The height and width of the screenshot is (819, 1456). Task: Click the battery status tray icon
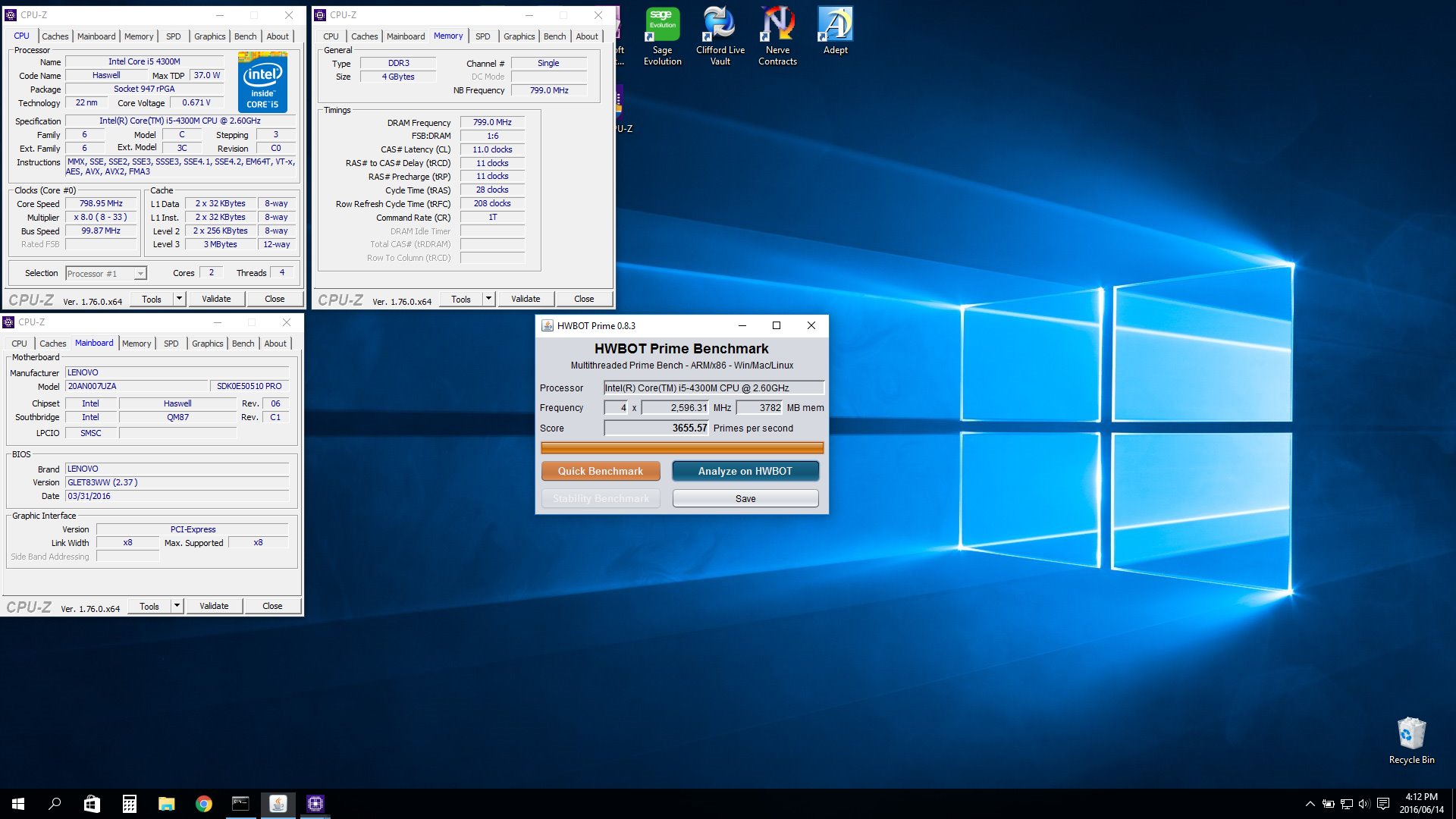(1328, 804)
